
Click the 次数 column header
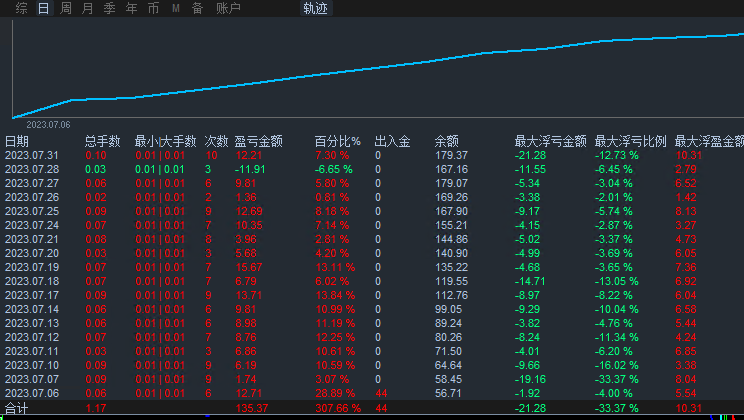click(216, 141)
